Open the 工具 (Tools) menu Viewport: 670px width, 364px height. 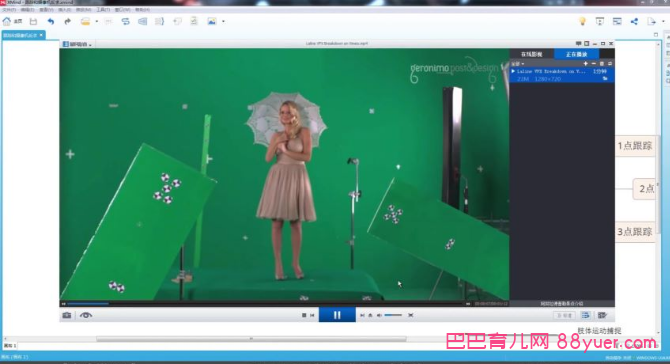click(x=103, y=9)
